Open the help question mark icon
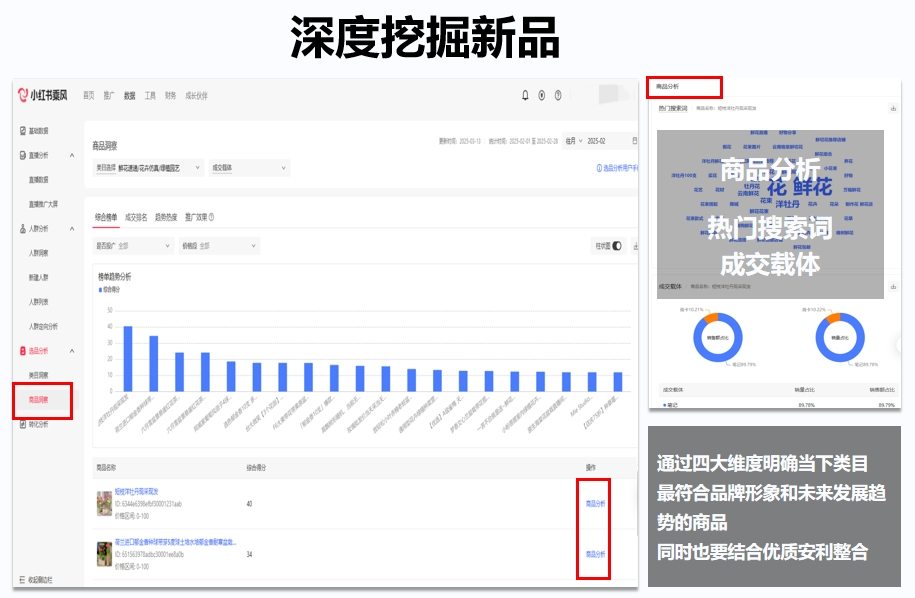915x598 pixels. pyautogui.click(x=559, y=93)
